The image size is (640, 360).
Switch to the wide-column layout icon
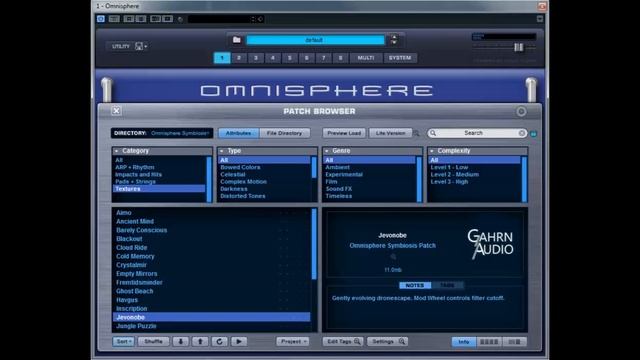coord(514,342)
